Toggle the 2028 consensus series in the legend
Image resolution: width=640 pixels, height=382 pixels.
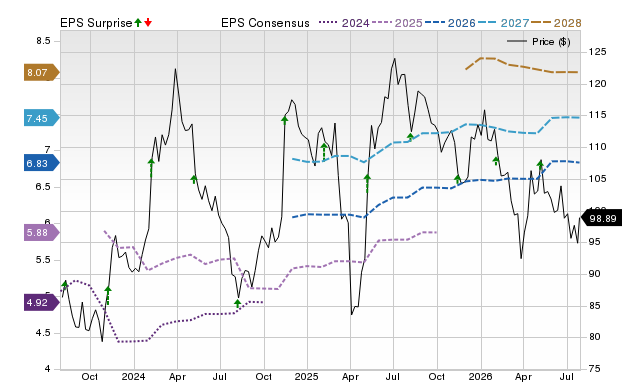(556, 23)
